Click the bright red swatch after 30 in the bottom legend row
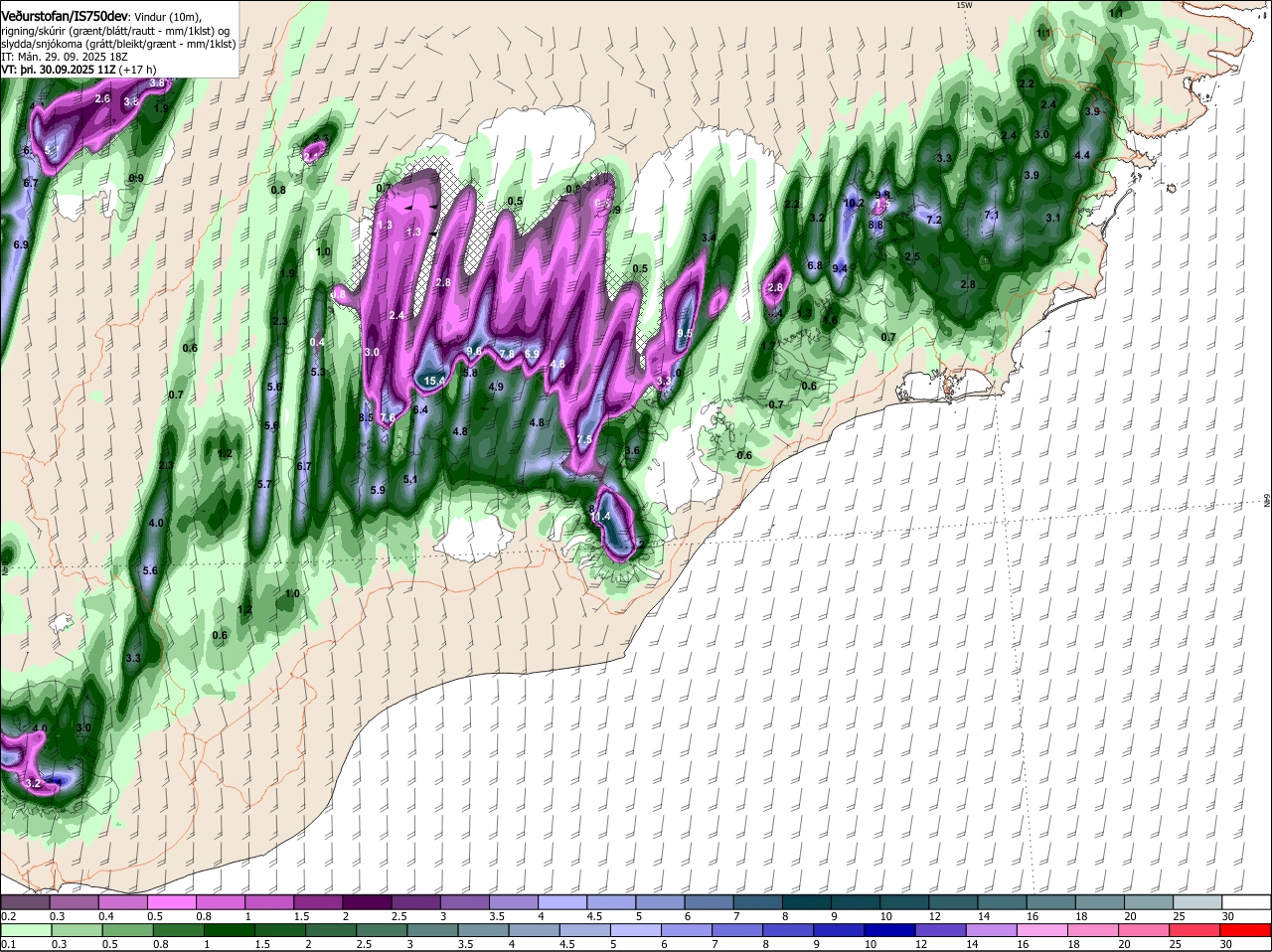 pyautogui.click(x=1247, y=931)
